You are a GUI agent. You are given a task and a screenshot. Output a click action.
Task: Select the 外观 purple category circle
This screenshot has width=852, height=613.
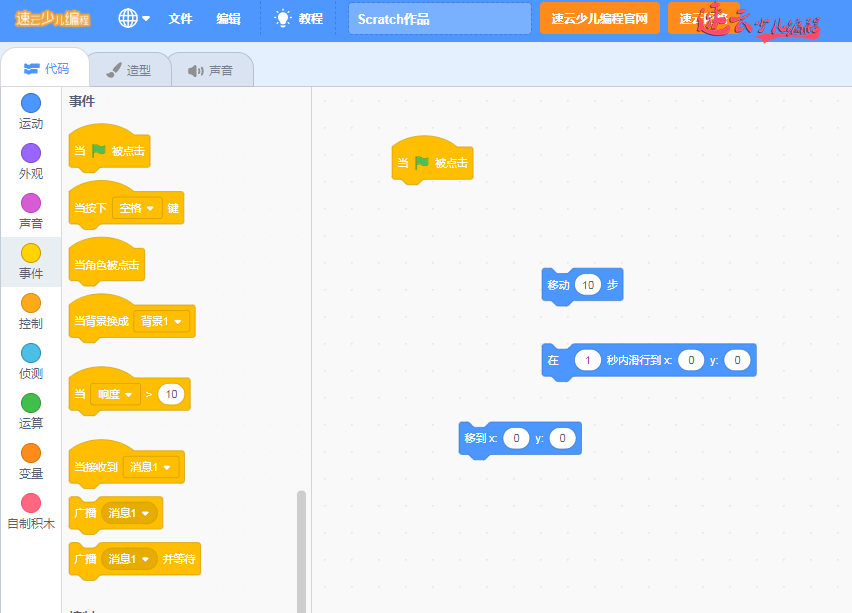[31, 153]
